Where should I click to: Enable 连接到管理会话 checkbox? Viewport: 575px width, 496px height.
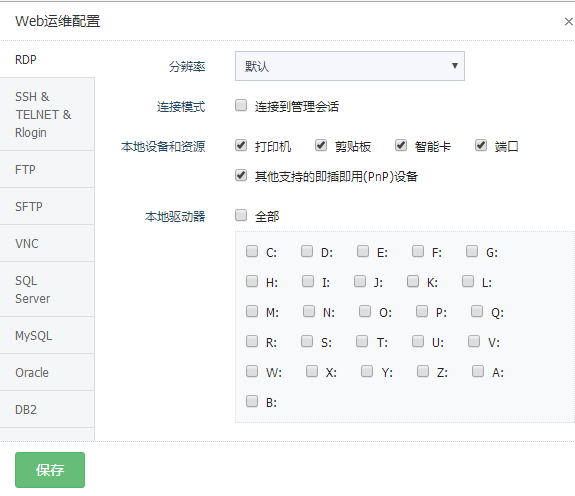(x=241, y=106)
